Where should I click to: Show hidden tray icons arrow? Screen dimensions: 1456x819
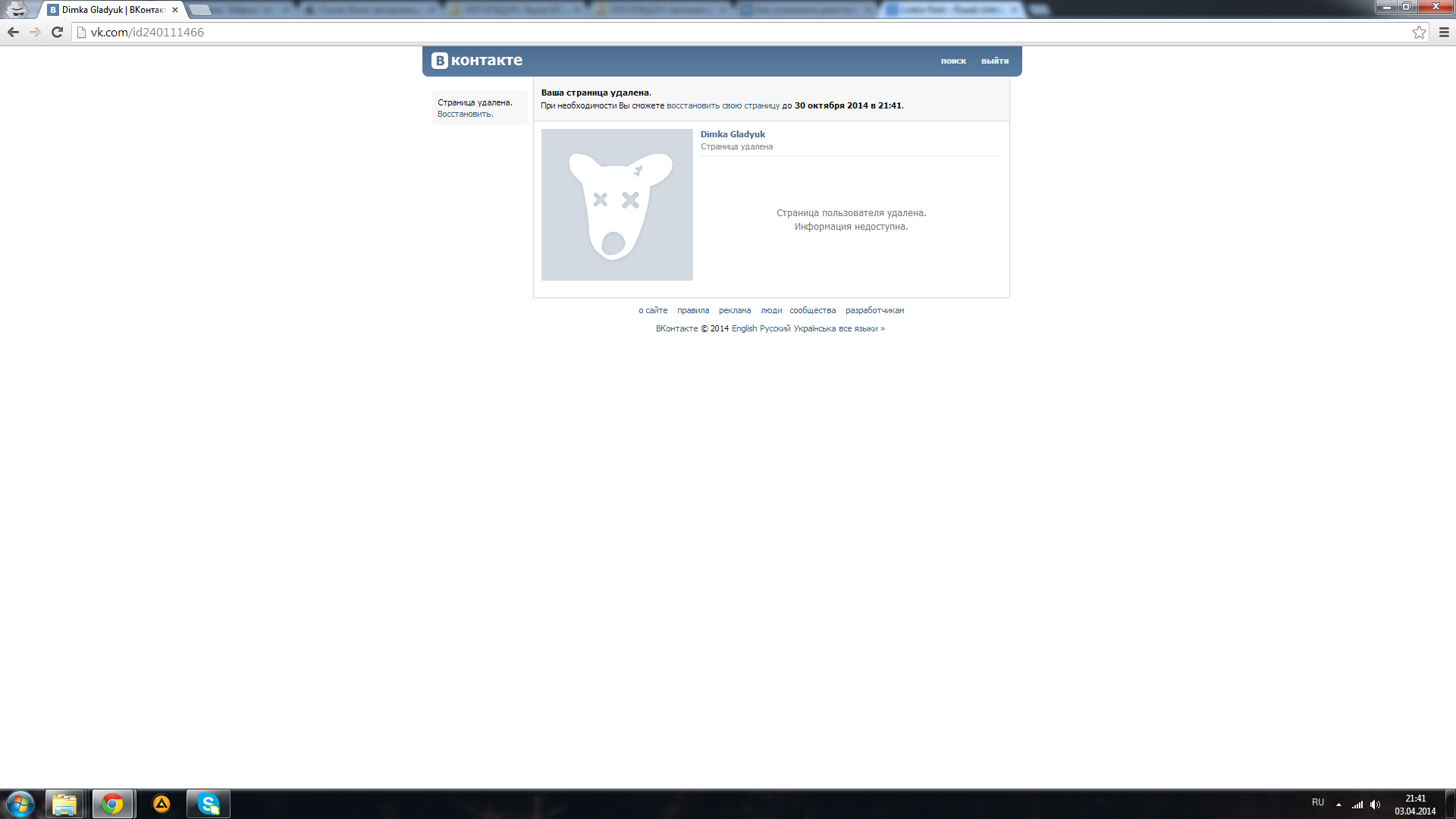tap(1338, 805)
